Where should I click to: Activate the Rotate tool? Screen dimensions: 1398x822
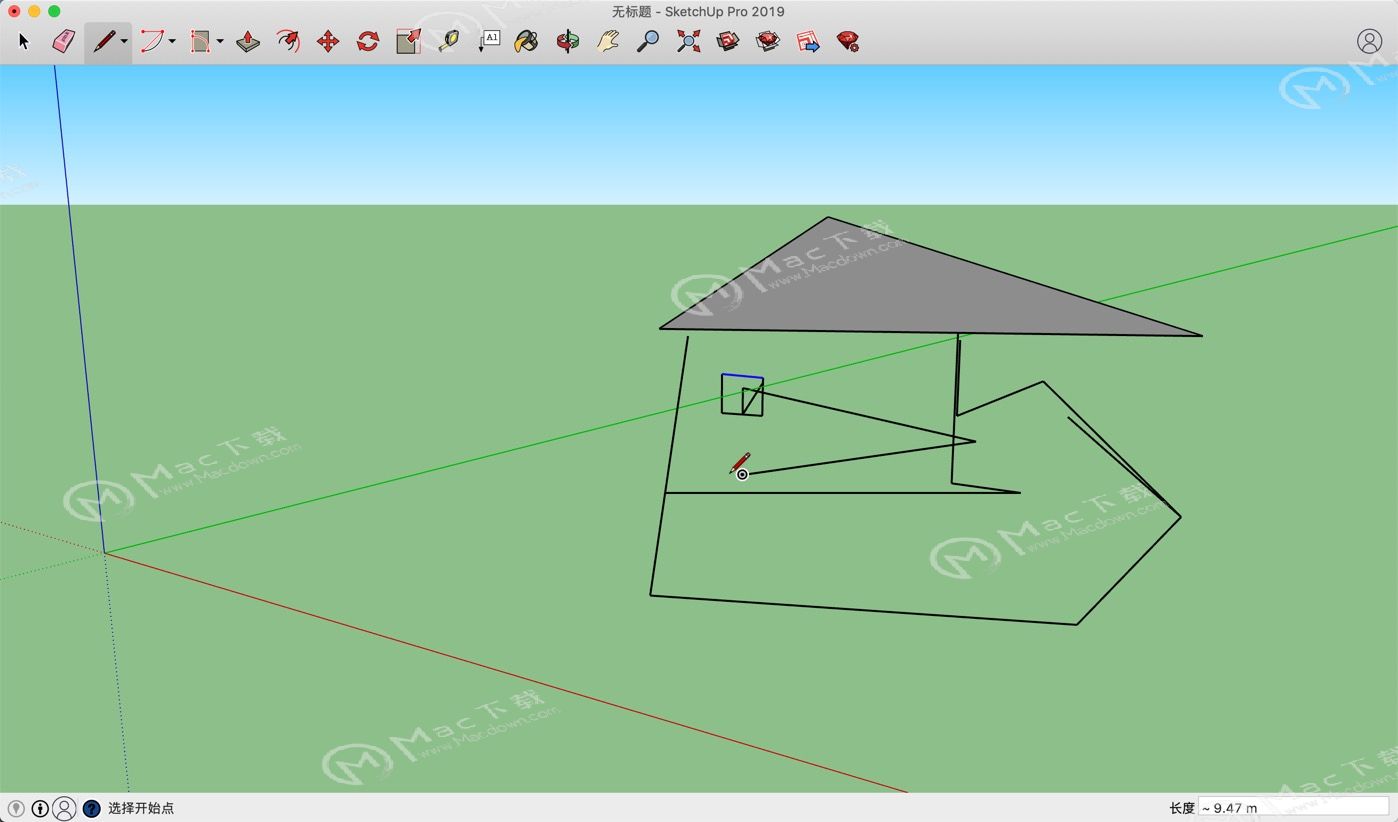[368, 42]
